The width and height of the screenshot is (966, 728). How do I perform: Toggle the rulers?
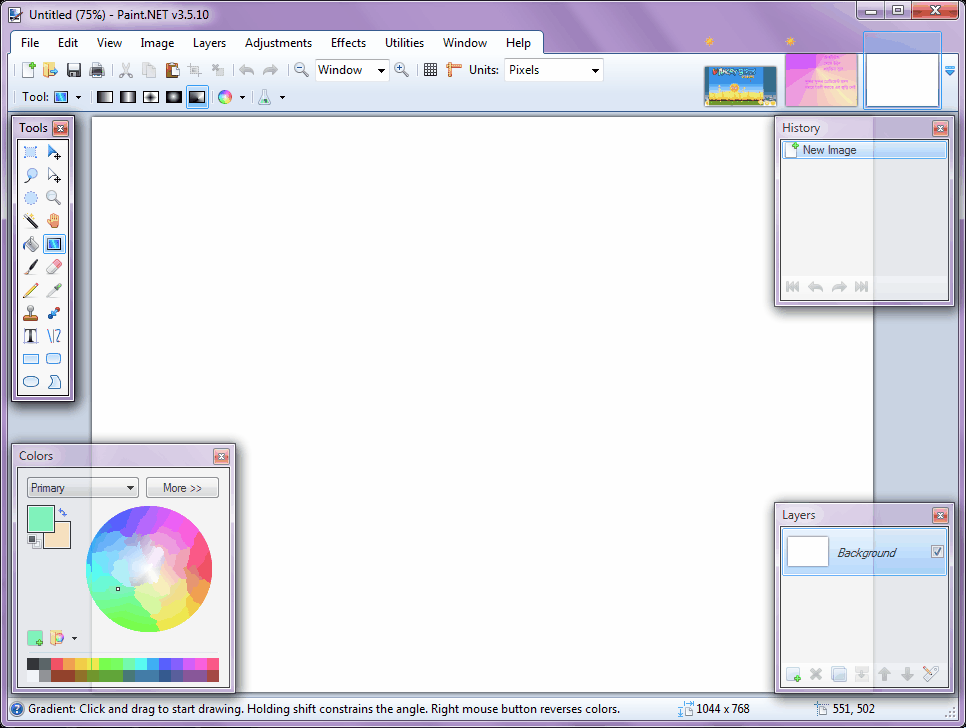coord(454,70)
